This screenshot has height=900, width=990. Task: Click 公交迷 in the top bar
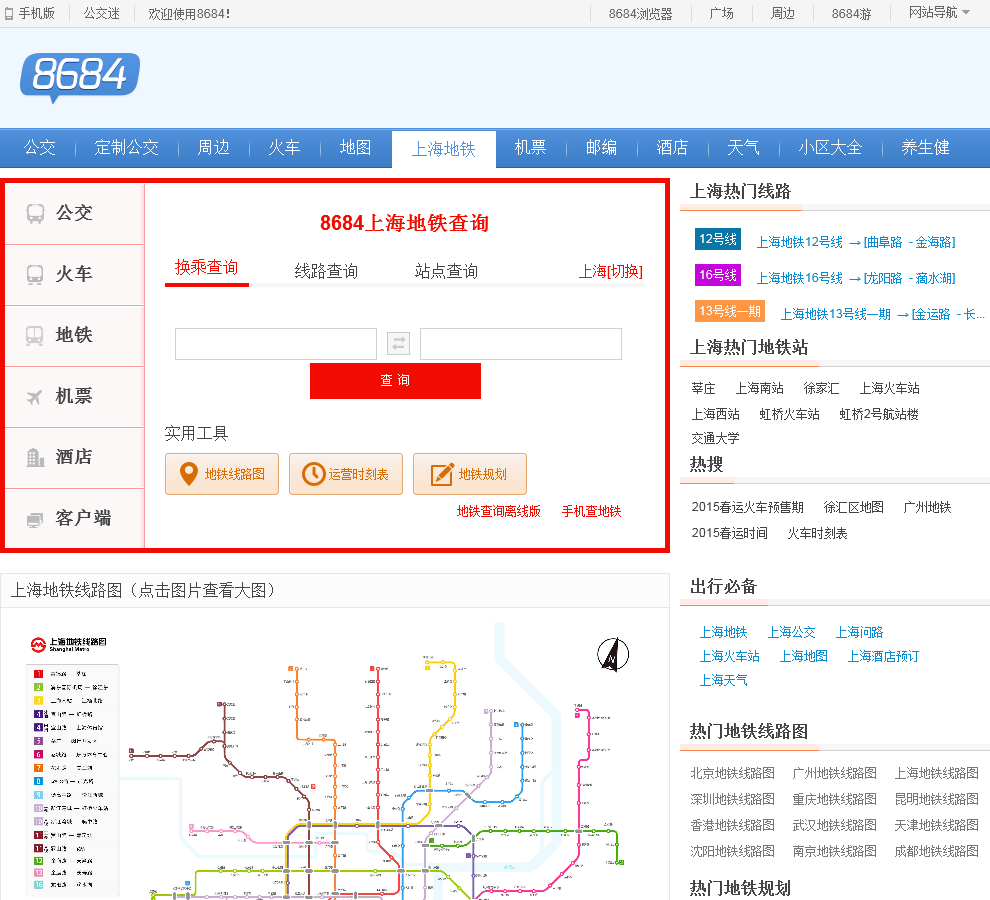[102, 13]
